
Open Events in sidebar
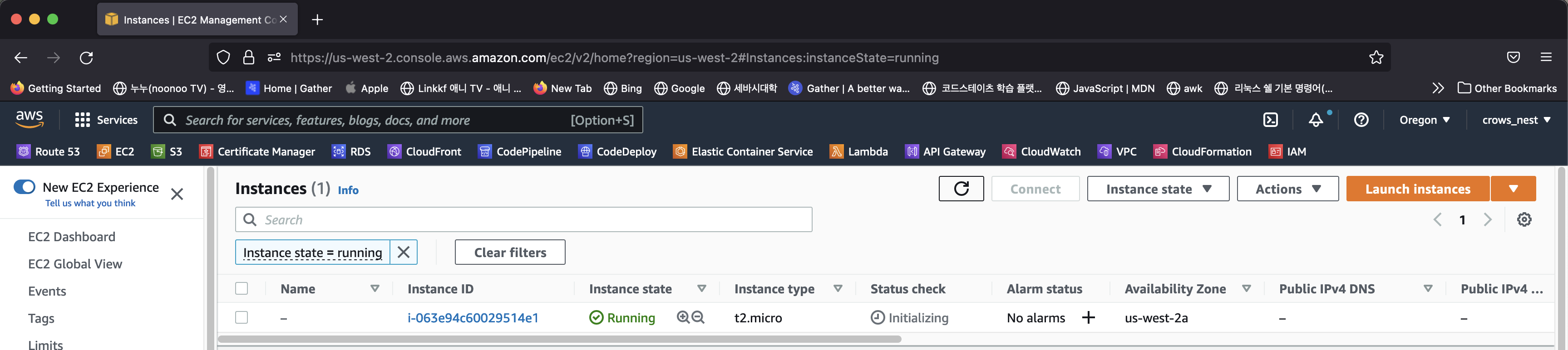click(47, 291)
